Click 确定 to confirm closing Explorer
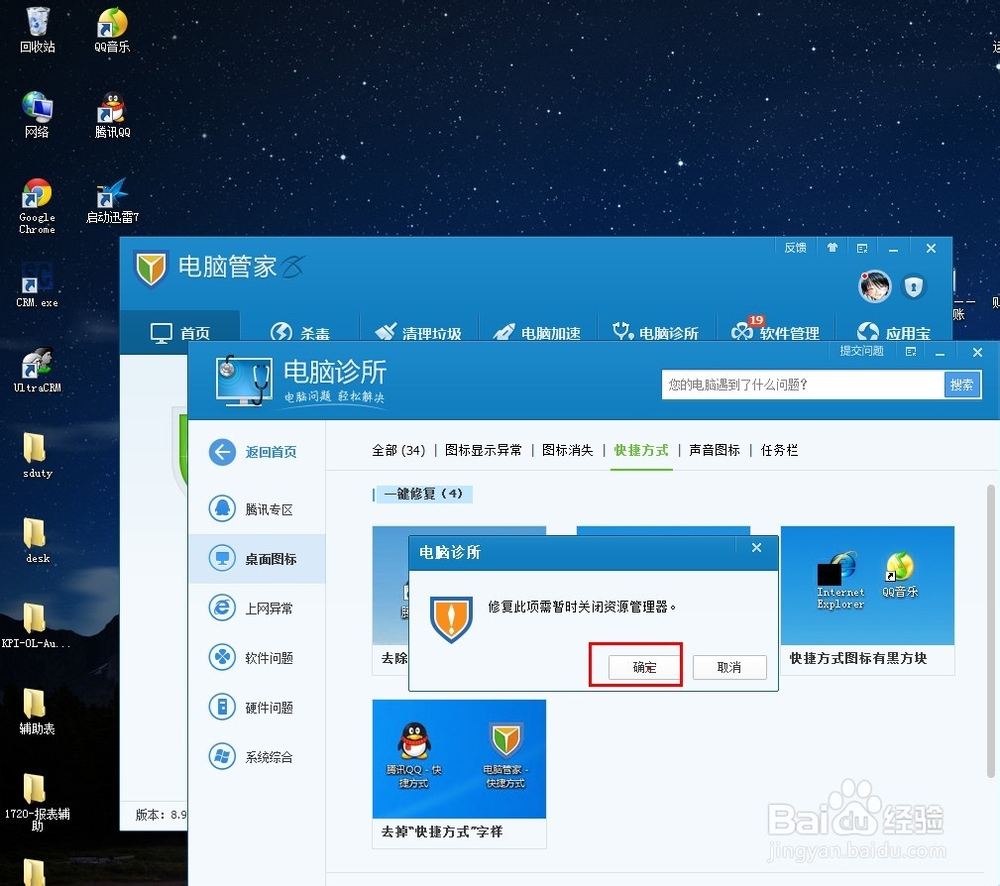The image size is (1000, 886). click(643, 666)
